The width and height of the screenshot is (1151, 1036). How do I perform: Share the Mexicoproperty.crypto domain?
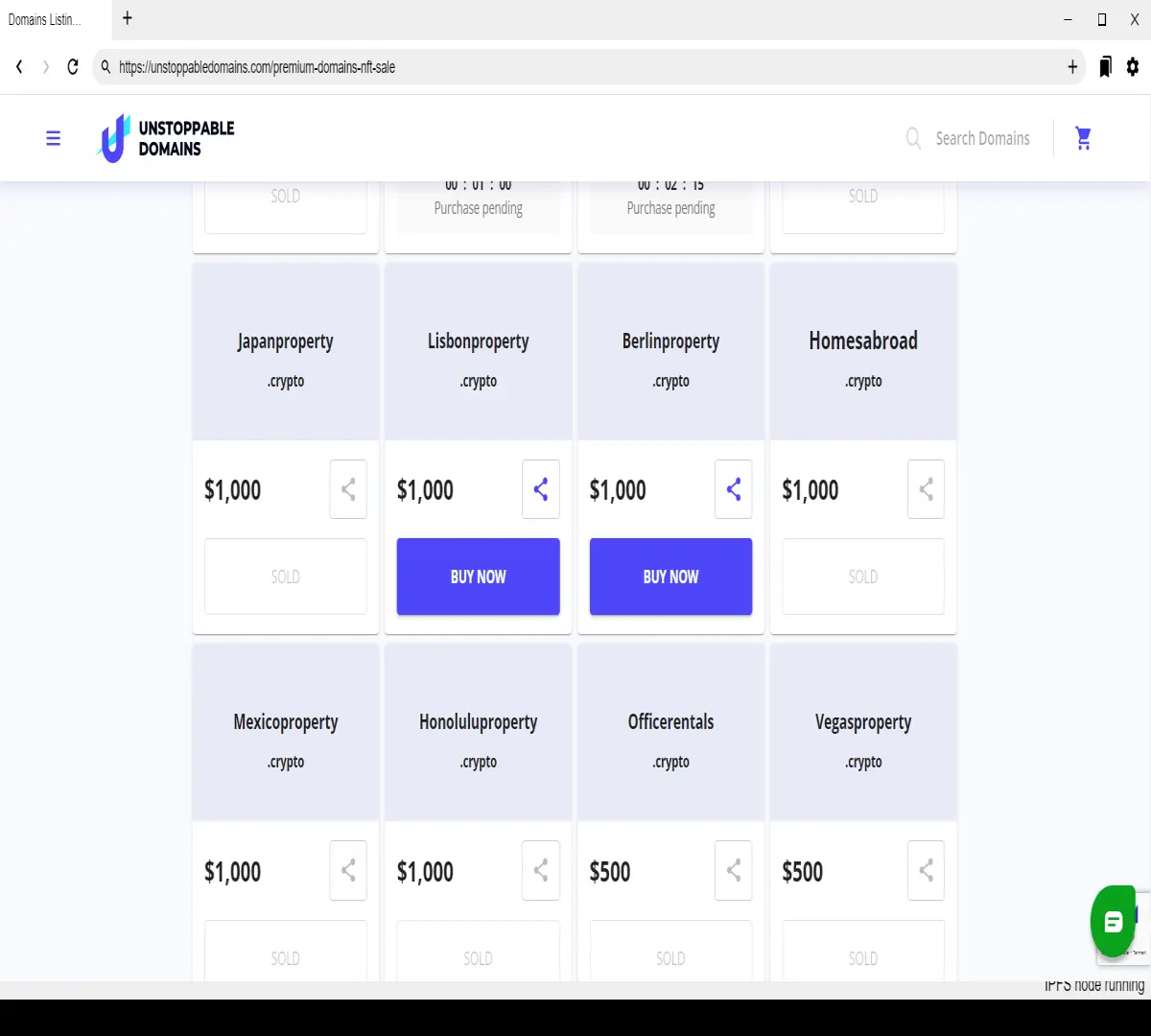[x=348, y=870]
